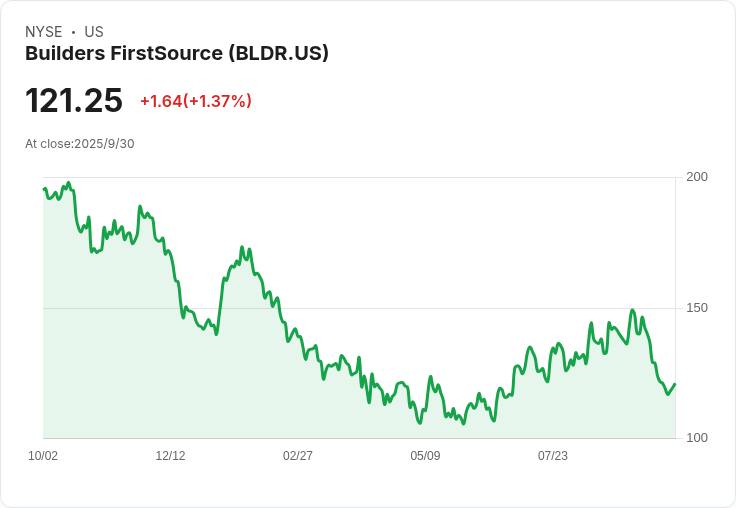736x508 pixels.
Task: Click the 10/02 date axis label
Action: click(x=43, y=455)
